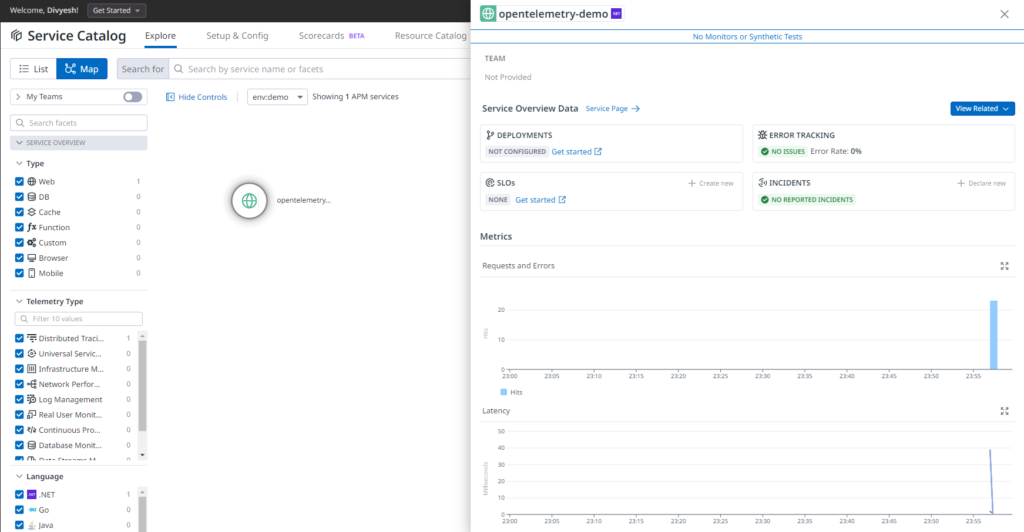Click the Cache type icon
The image size is (1024, 532).
click(x=31, y=212)
